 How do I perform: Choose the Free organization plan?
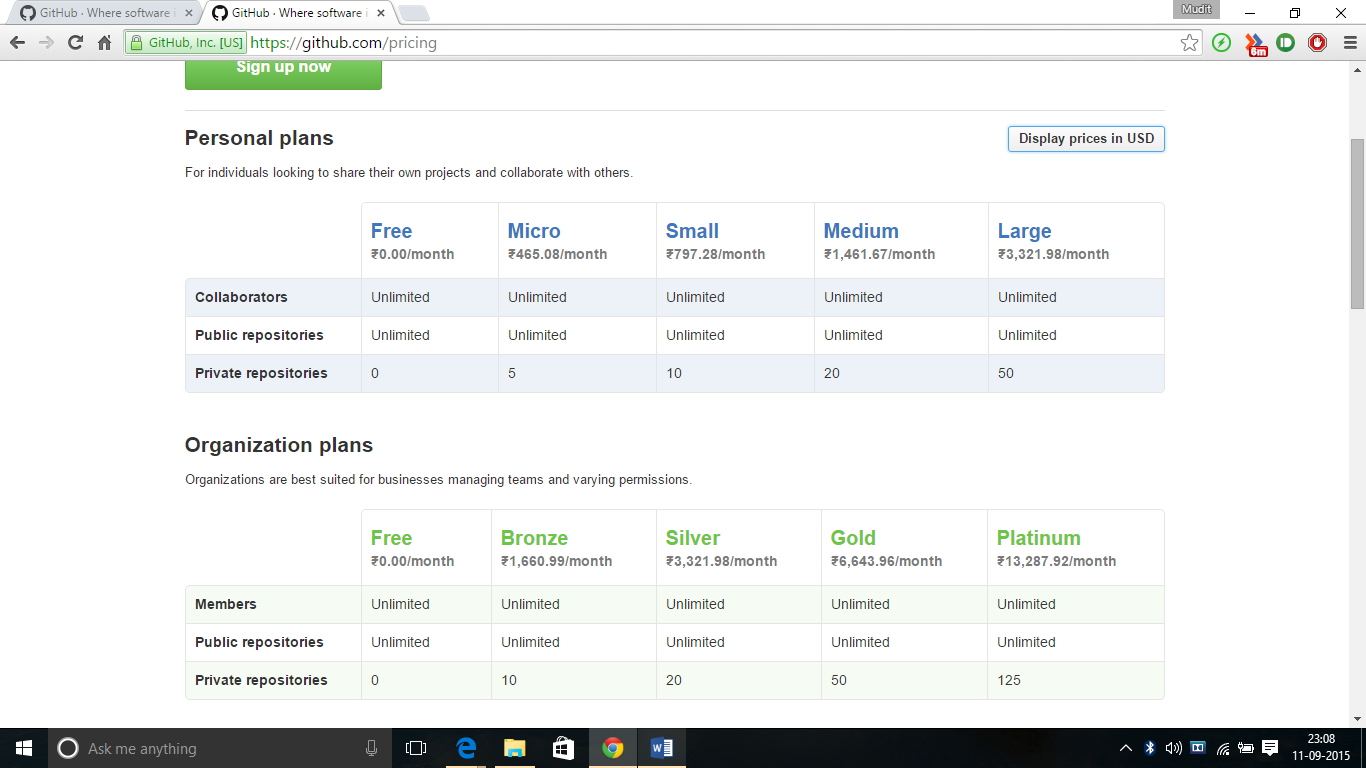[391, 538]
